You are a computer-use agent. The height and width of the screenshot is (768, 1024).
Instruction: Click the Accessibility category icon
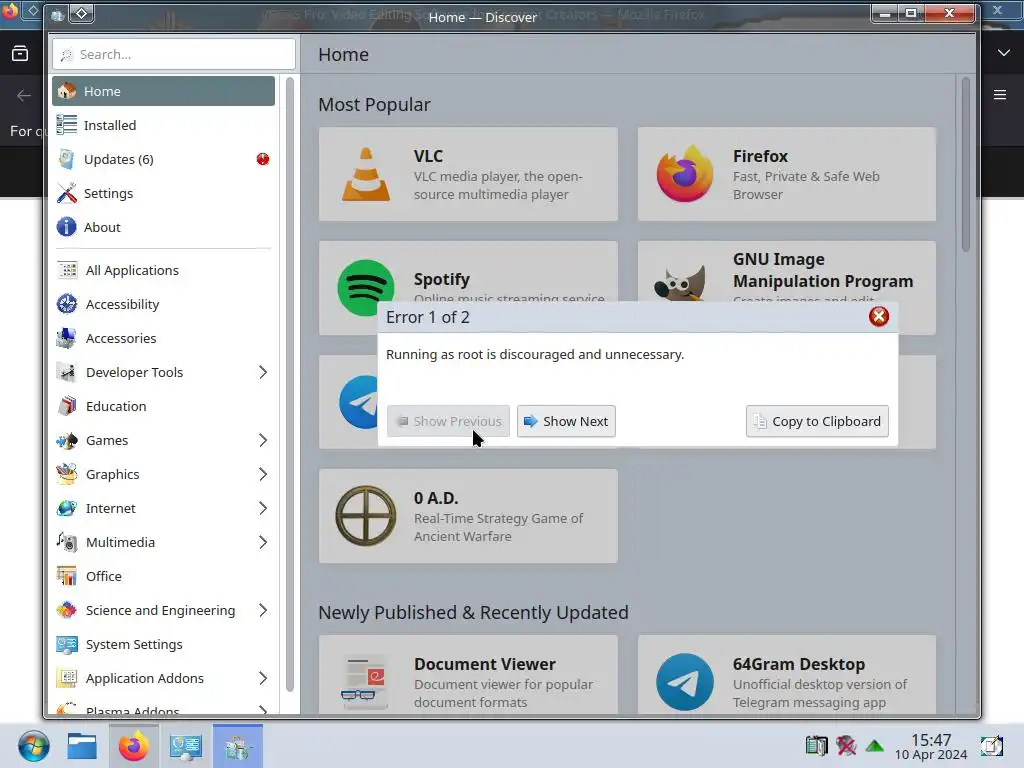coord(67,304)
